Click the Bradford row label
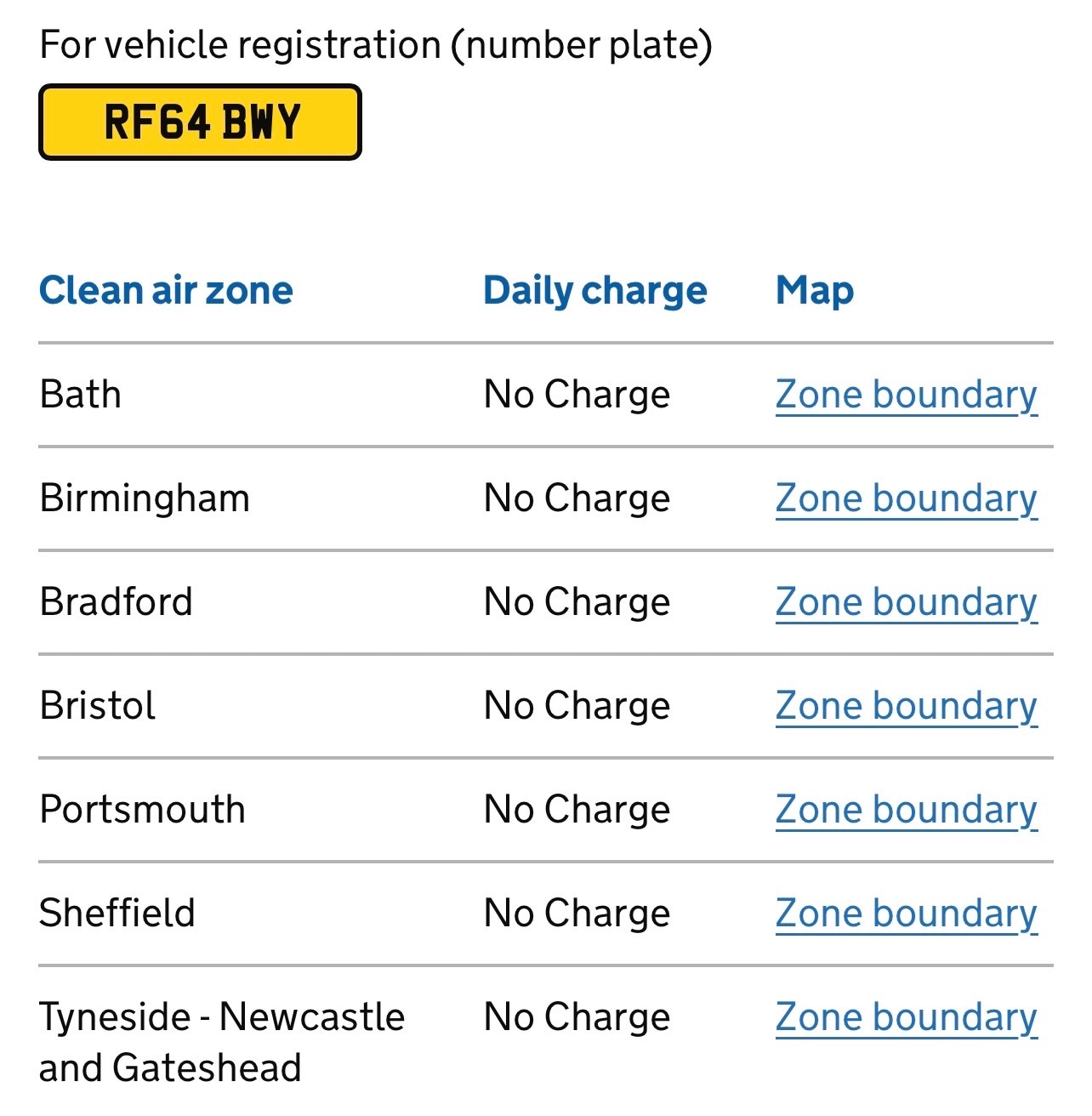1092x1116 pixels. pyautogui.click(x=117, y=602)
